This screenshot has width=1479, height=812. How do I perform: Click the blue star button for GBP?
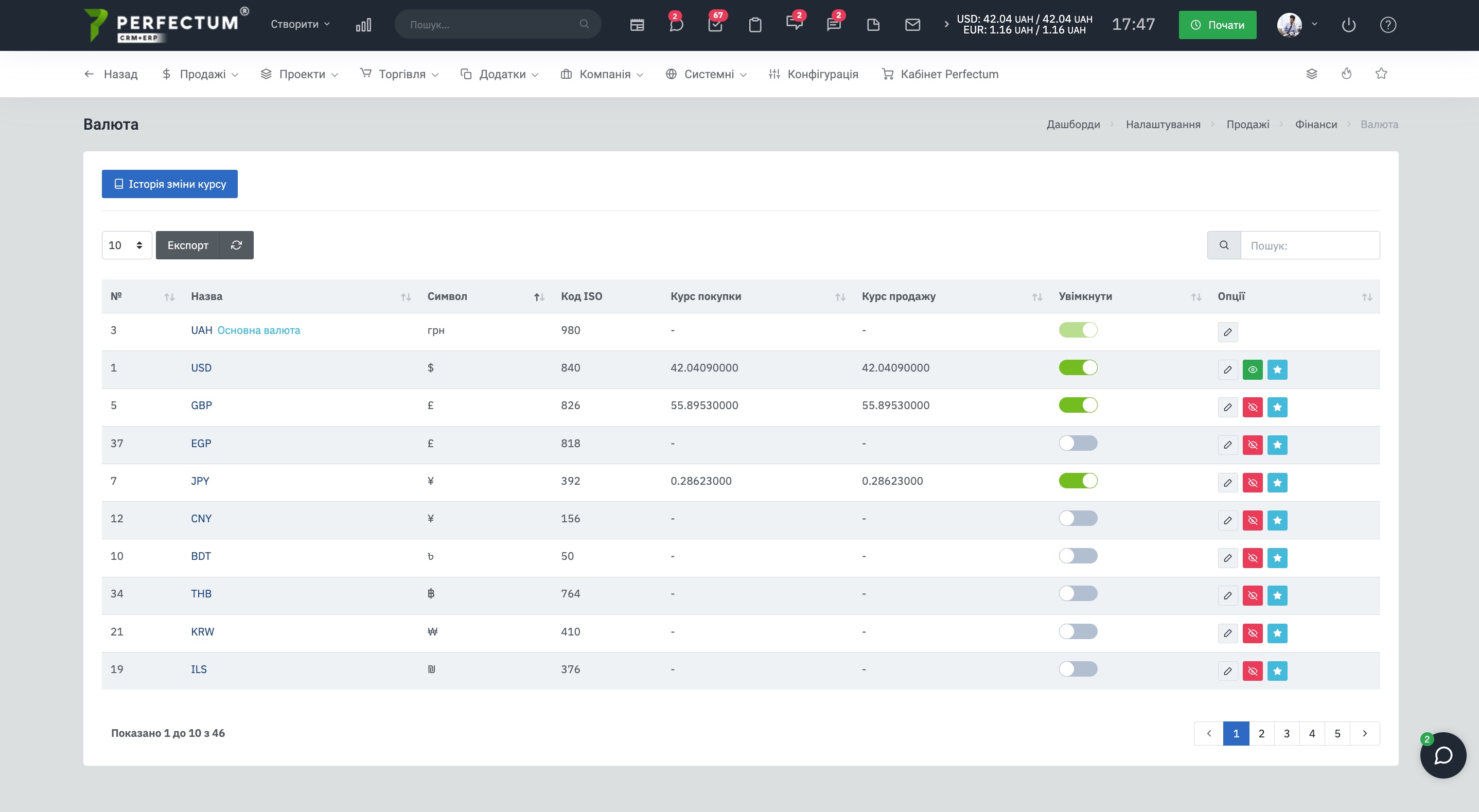(x=1277, y=407)
